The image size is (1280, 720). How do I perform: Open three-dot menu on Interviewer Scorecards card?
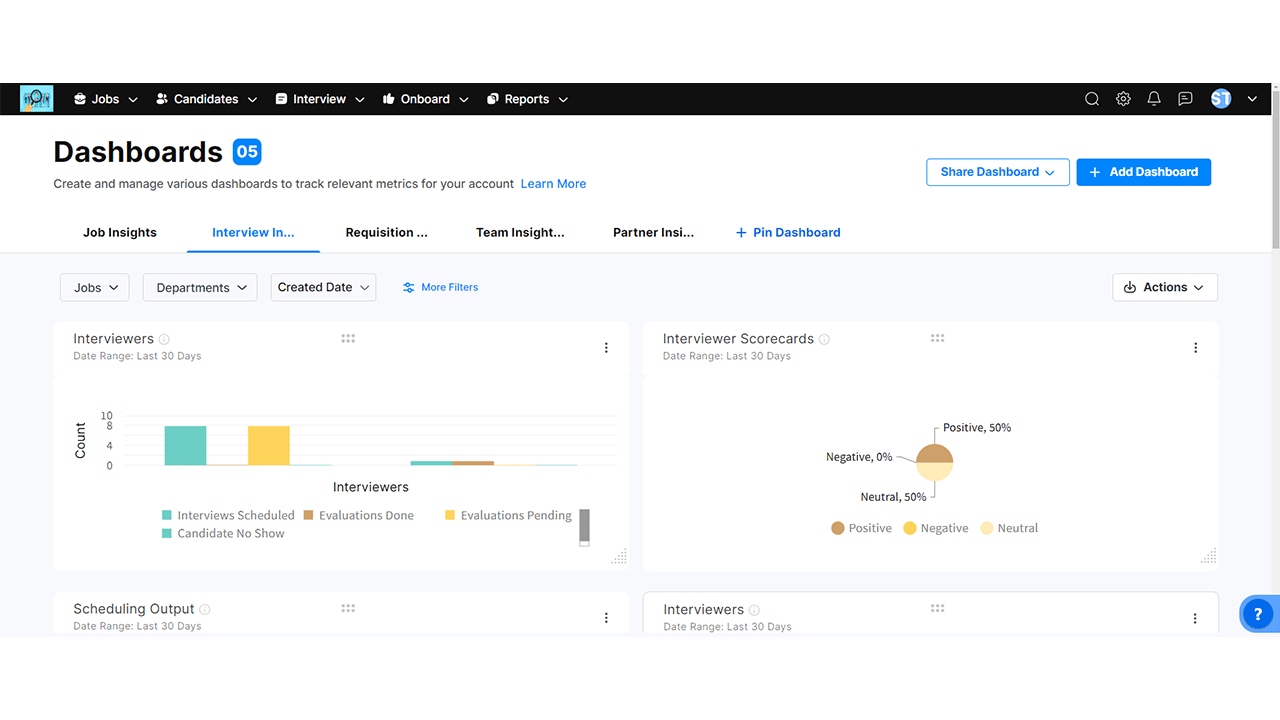coord(1195,348)
